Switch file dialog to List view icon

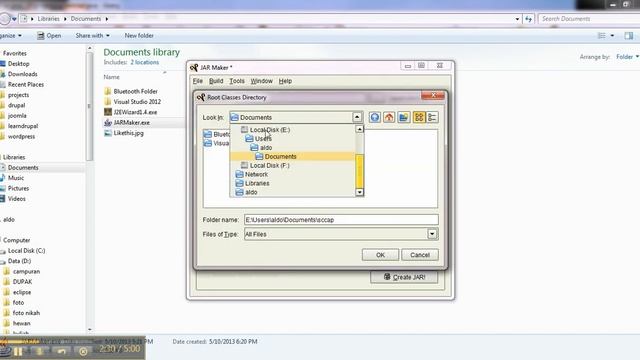click(x=419, y=118)
